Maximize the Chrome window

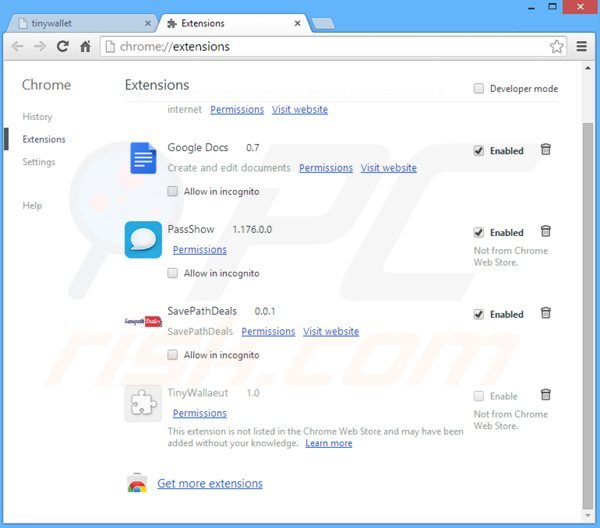coord(552,7)
